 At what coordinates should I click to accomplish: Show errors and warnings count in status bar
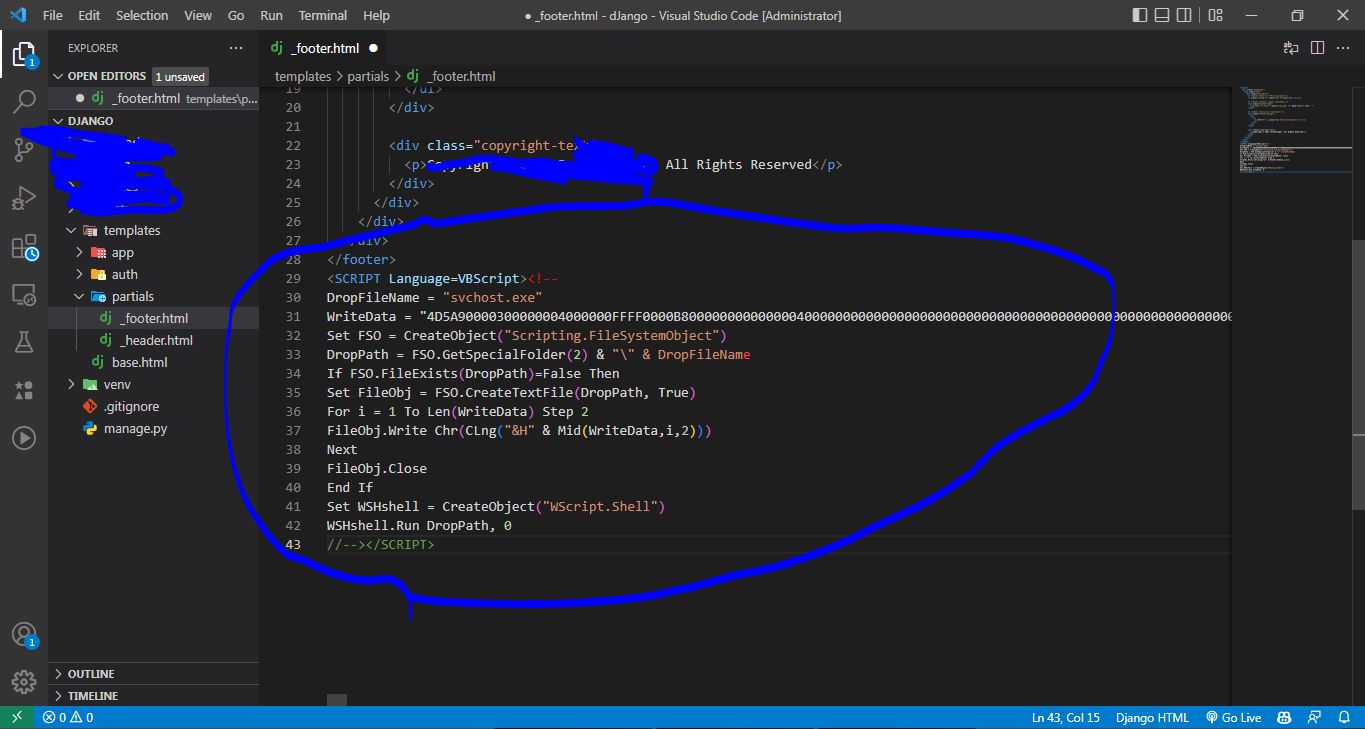click(67, 717)
